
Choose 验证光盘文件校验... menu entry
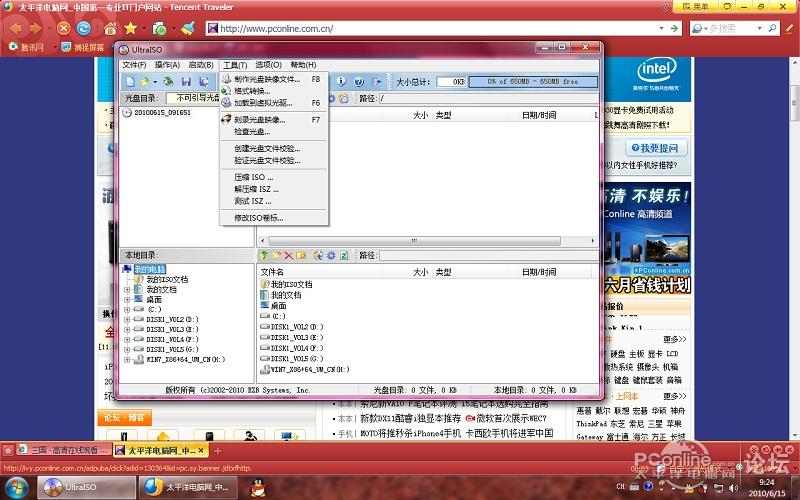[274, 160]
